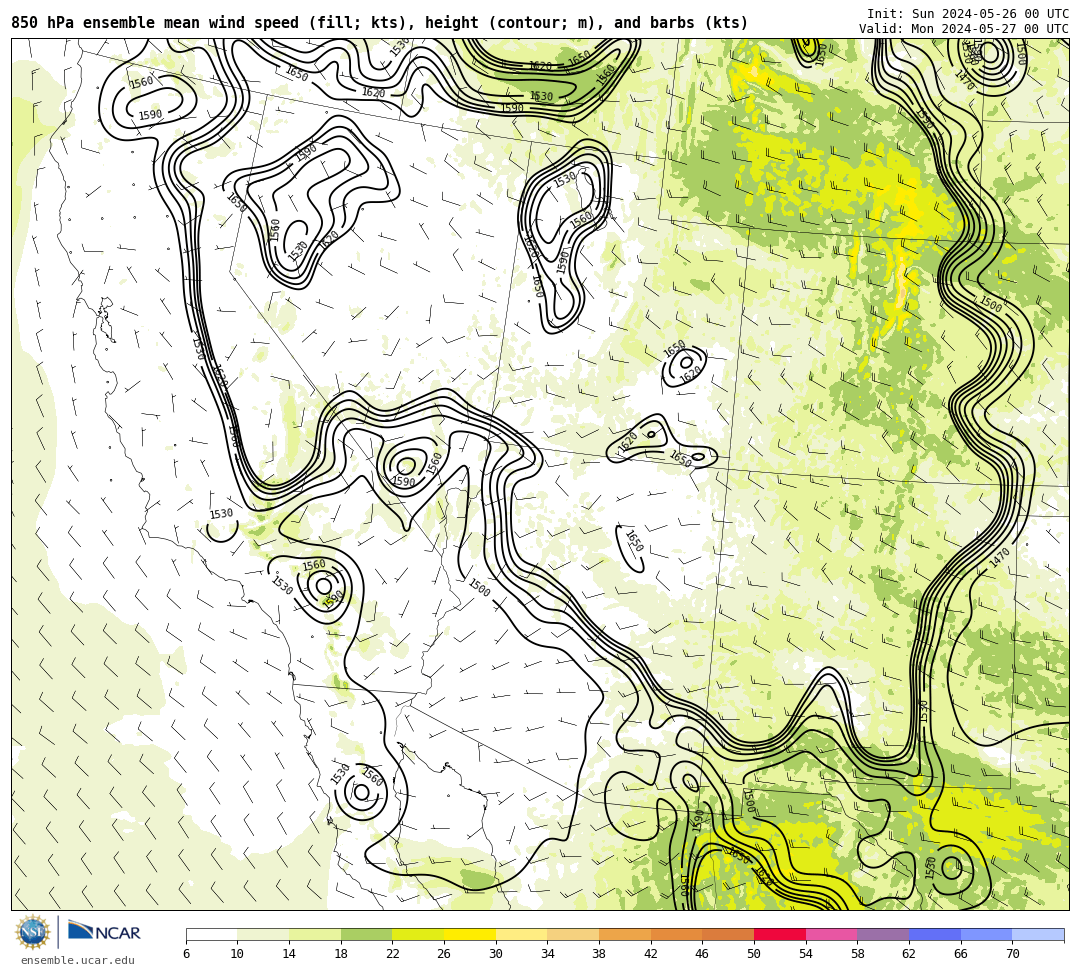Click the colorbar tick label 46

(x=702, y=954)
